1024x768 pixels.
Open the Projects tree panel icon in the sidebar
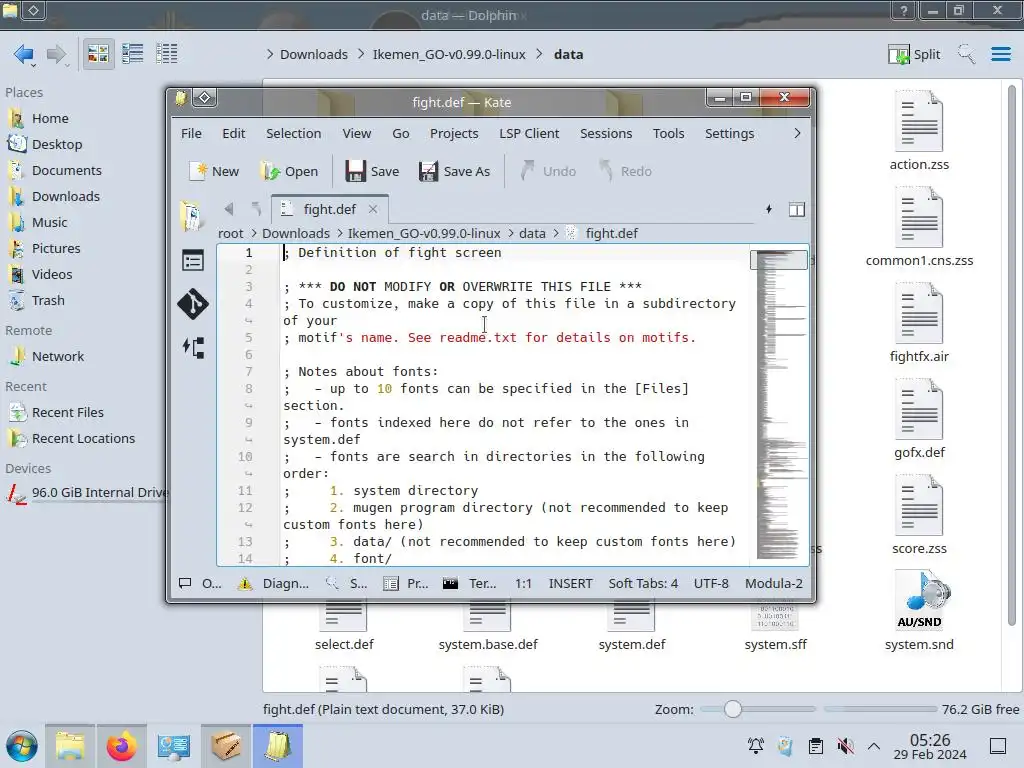click(193, 347)
